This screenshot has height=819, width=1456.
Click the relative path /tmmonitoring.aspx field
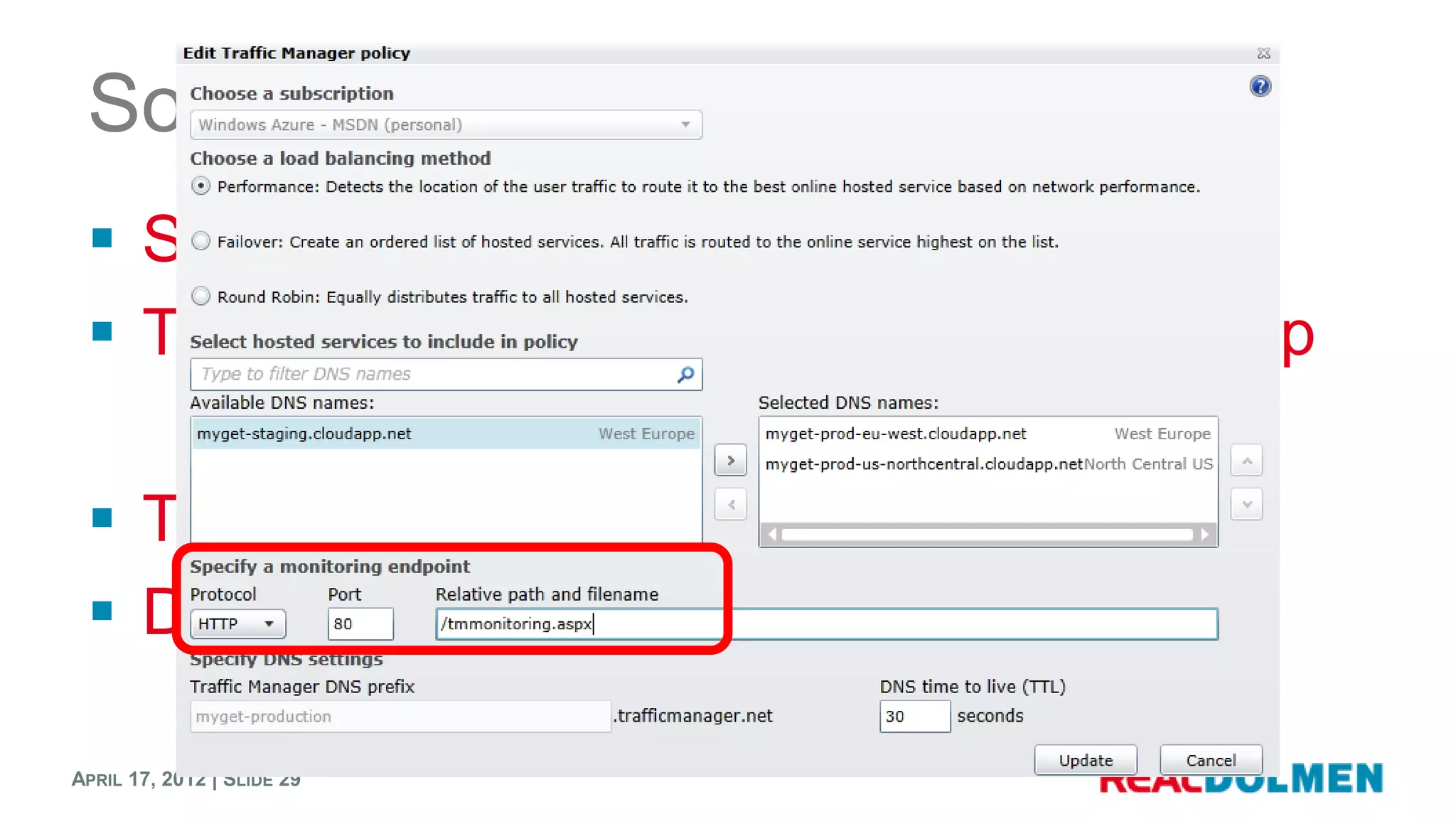tap(827, 624)
